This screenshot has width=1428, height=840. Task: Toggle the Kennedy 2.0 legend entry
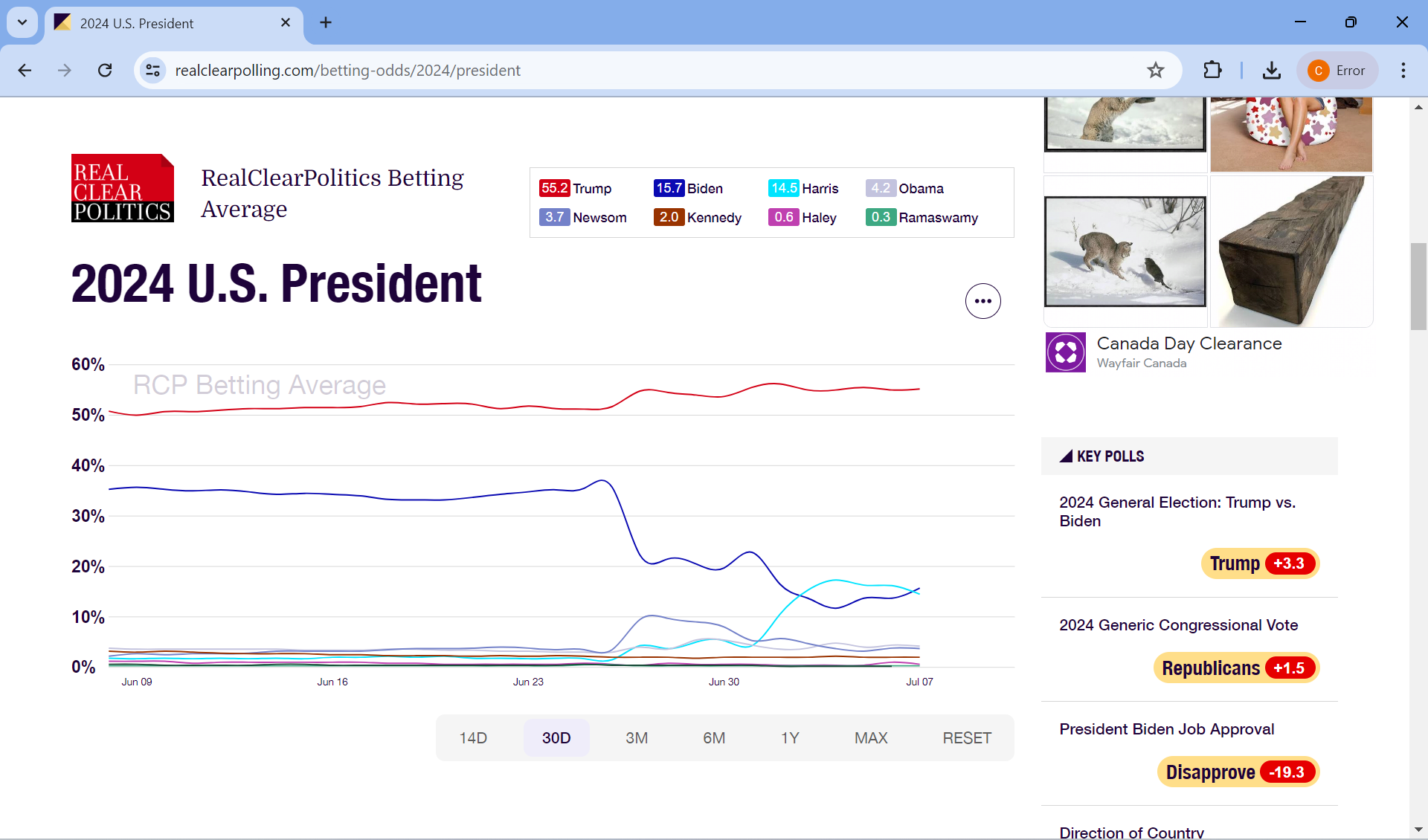click(x=697, y=217)
